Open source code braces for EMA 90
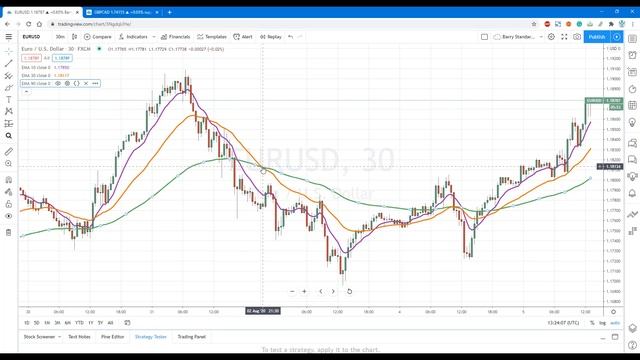Viewport: 640px width, 360px height. click(x=76, y=83)
